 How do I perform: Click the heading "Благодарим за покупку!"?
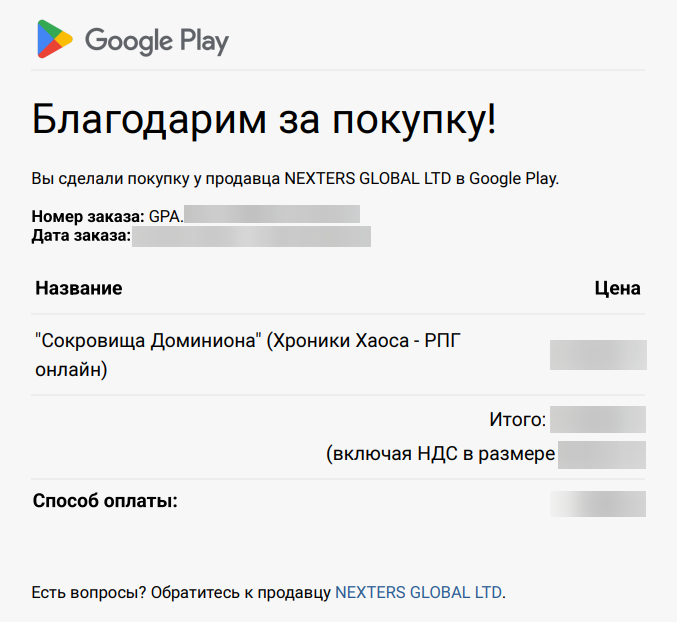coord(264,120)
